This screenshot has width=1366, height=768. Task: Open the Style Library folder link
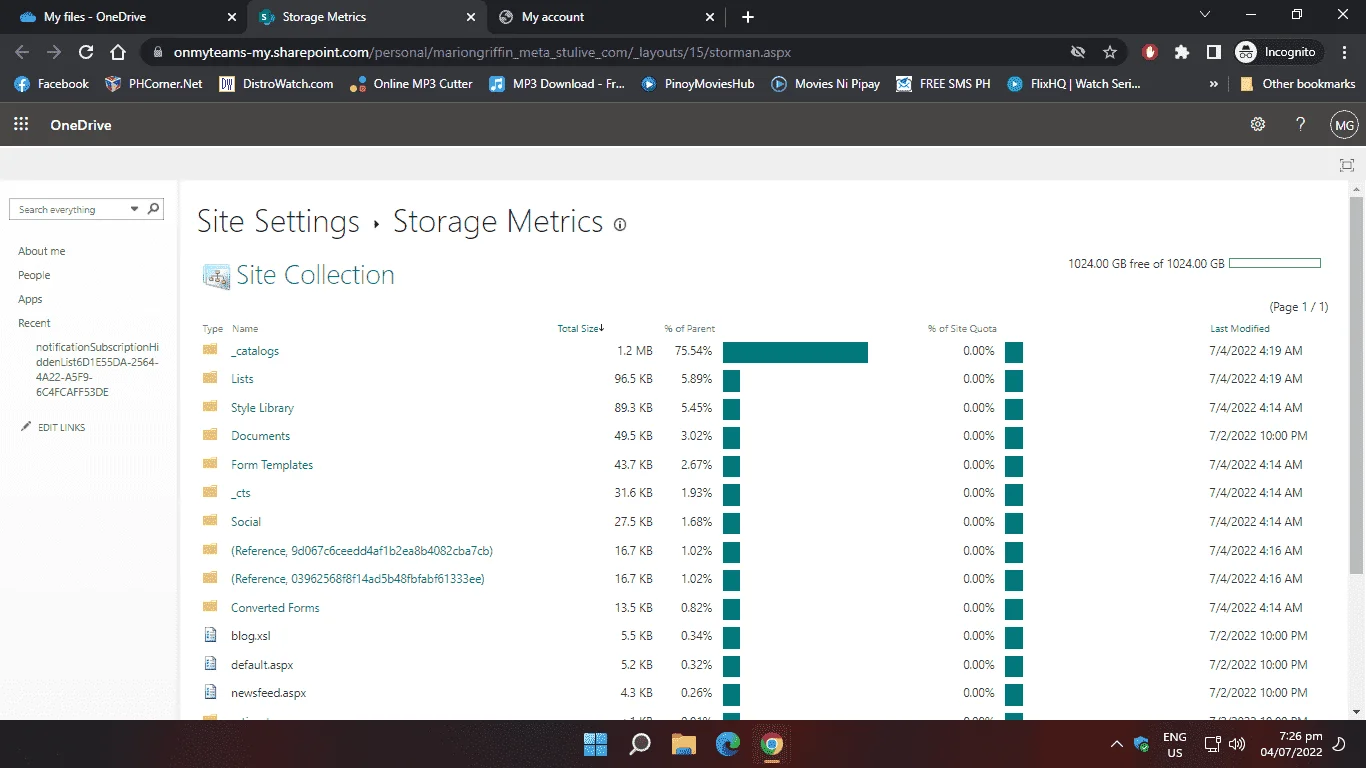[x=262, y=408]
